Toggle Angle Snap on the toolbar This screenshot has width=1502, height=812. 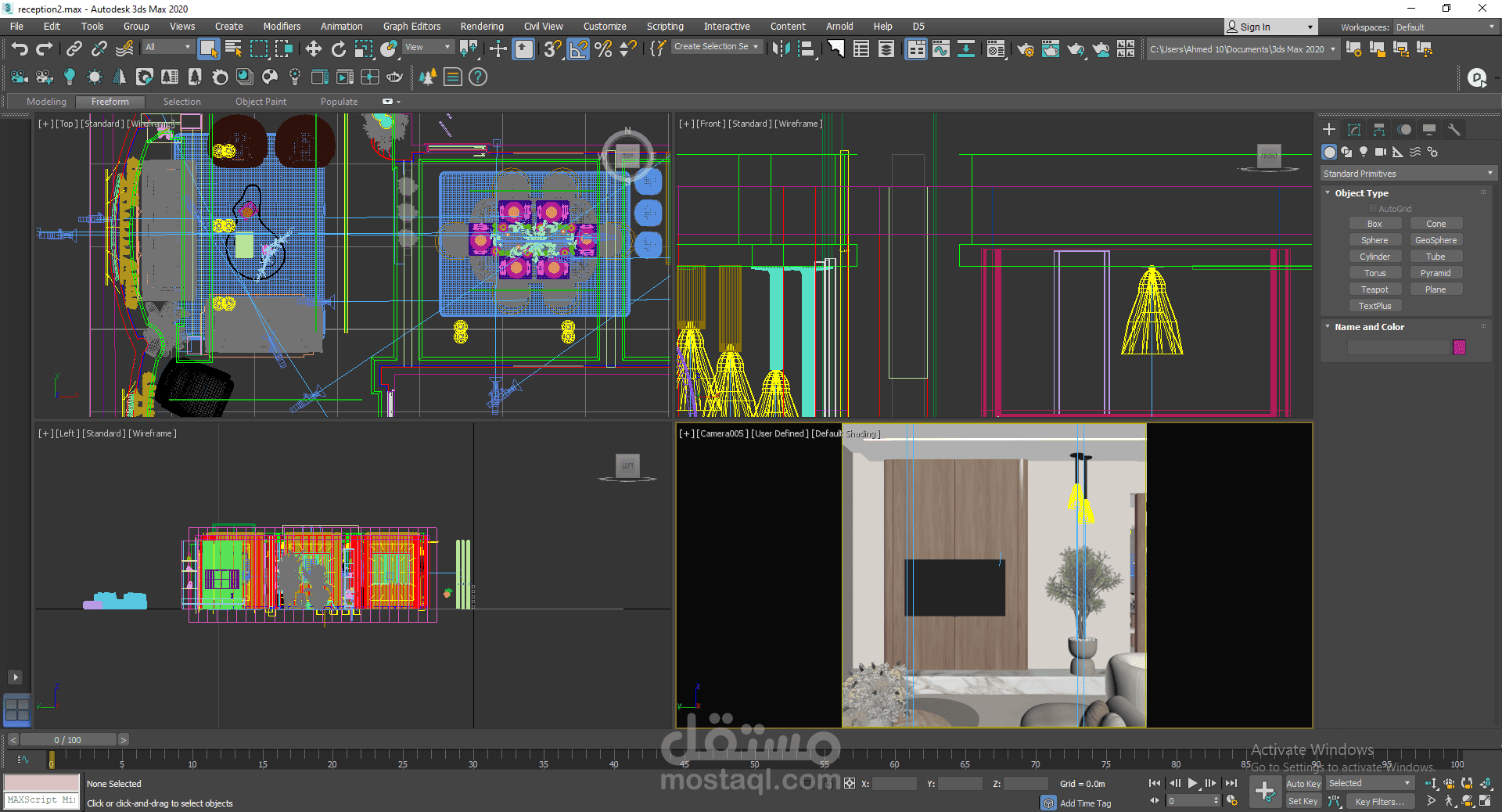click(578, 49)
